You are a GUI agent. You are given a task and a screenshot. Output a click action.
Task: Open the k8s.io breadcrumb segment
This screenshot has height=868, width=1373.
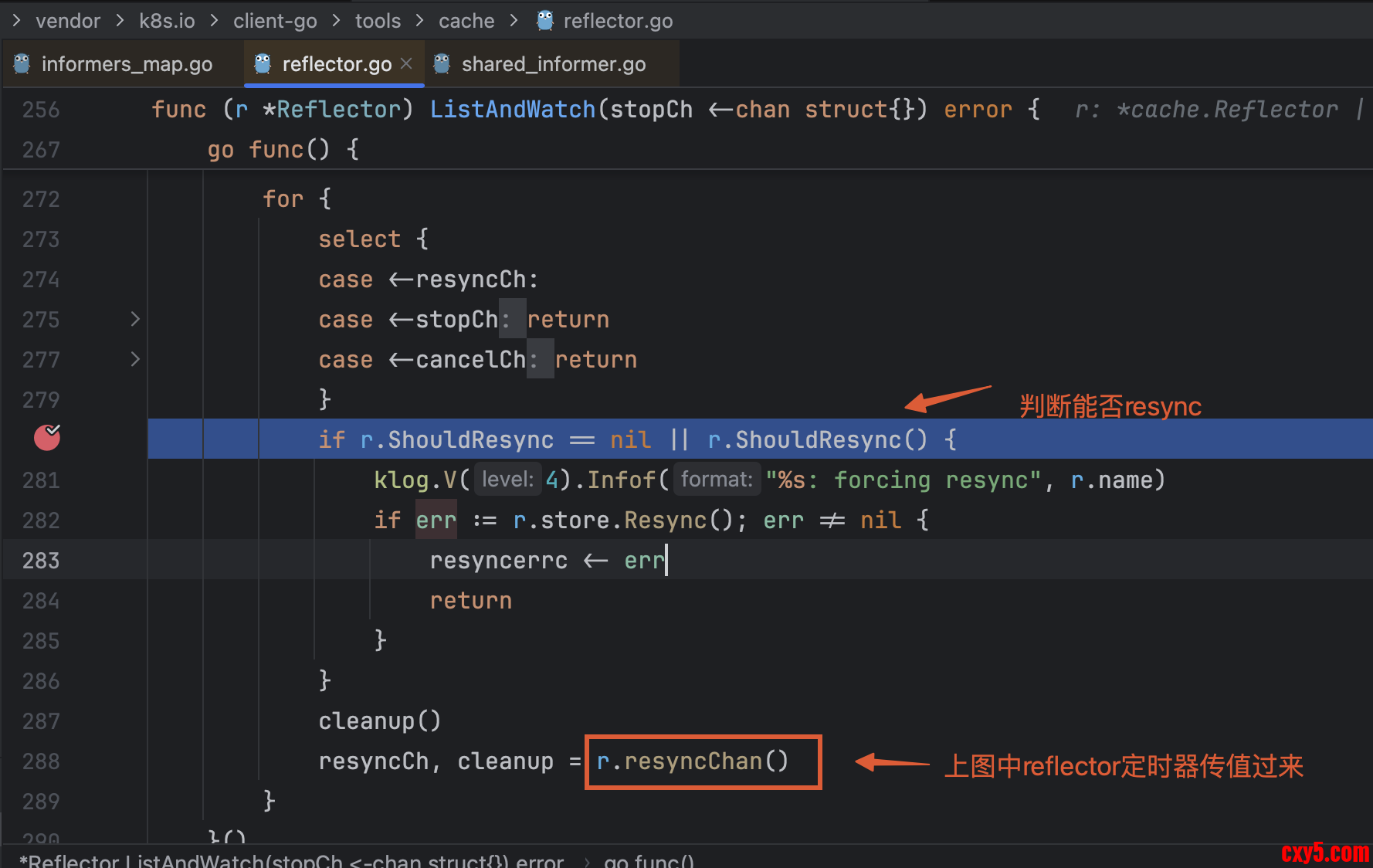pyautogui.click(x=167, y=21)
